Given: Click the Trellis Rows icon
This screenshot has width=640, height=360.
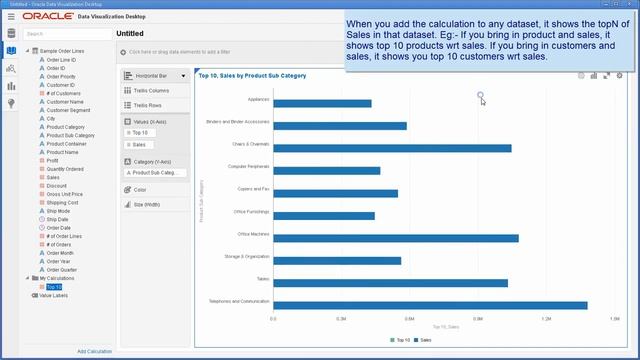Looking at the screenshot, I should click(x=128, y=105).
